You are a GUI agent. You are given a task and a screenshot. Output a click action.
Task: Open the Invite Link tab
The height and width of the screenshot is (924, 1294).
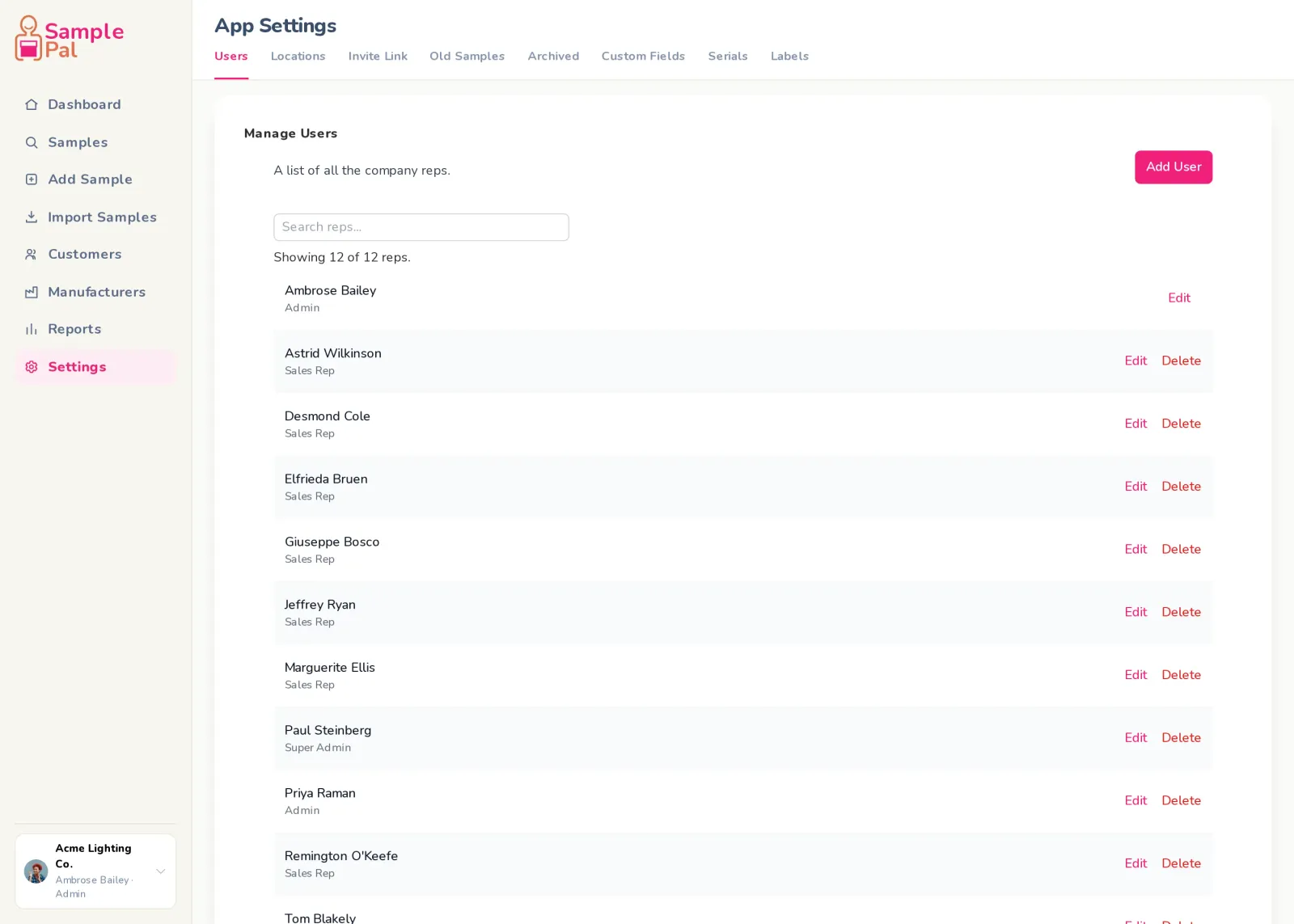pos(378,56)
